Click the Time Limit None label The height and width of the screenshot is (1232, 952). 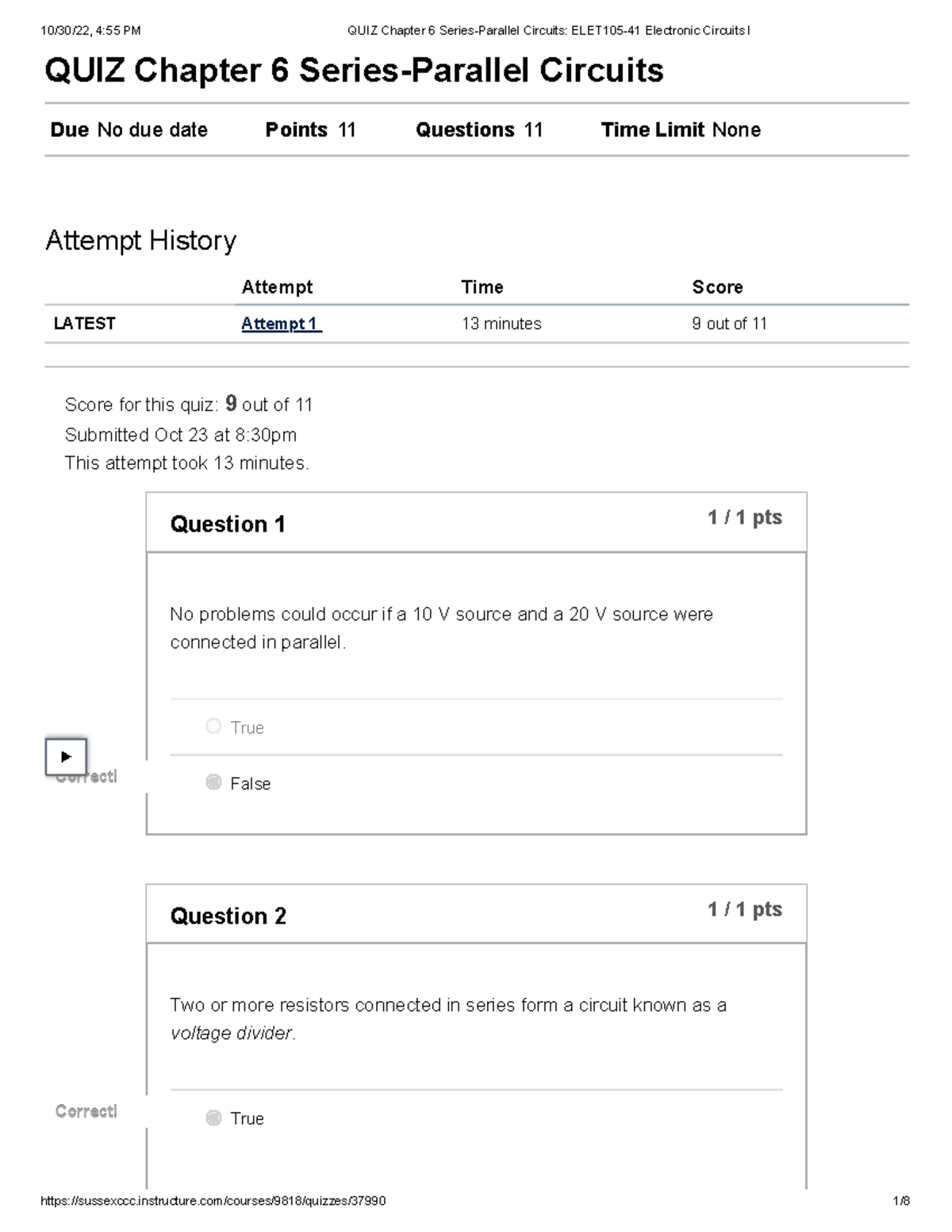(681, 130)
